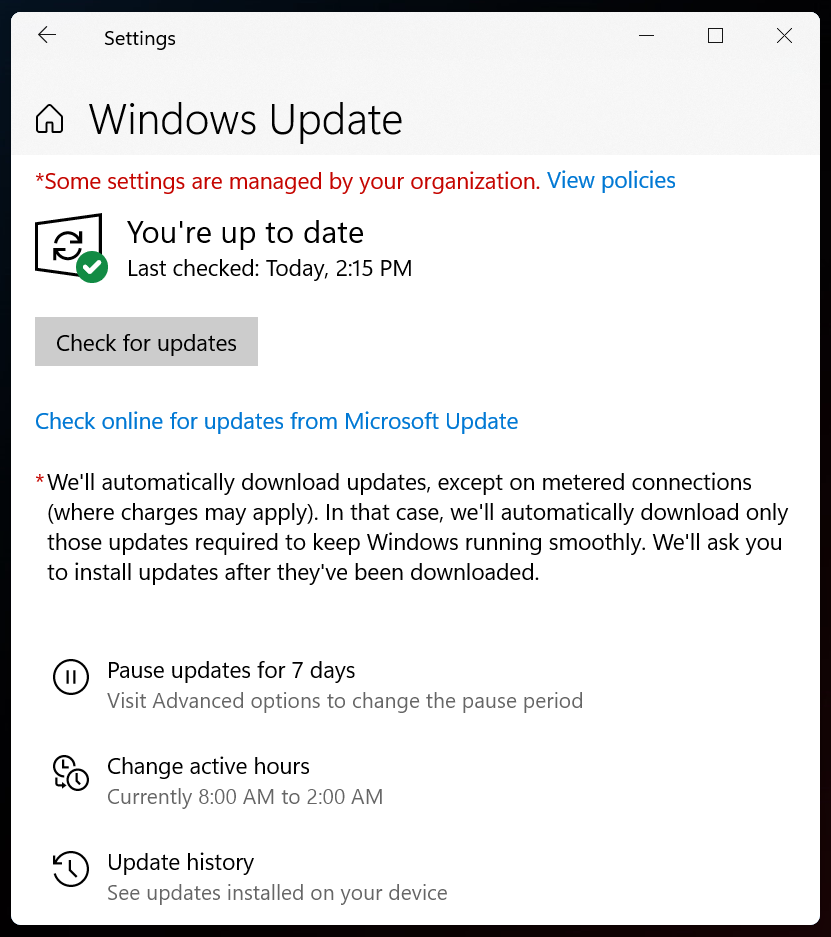Click the back arrow in Settings

coord(46,35)
